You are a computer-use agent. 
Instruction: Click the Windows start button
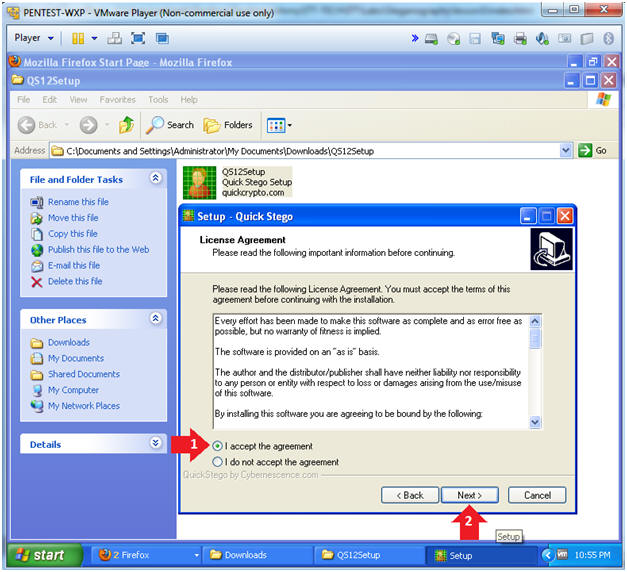[45, 555]
